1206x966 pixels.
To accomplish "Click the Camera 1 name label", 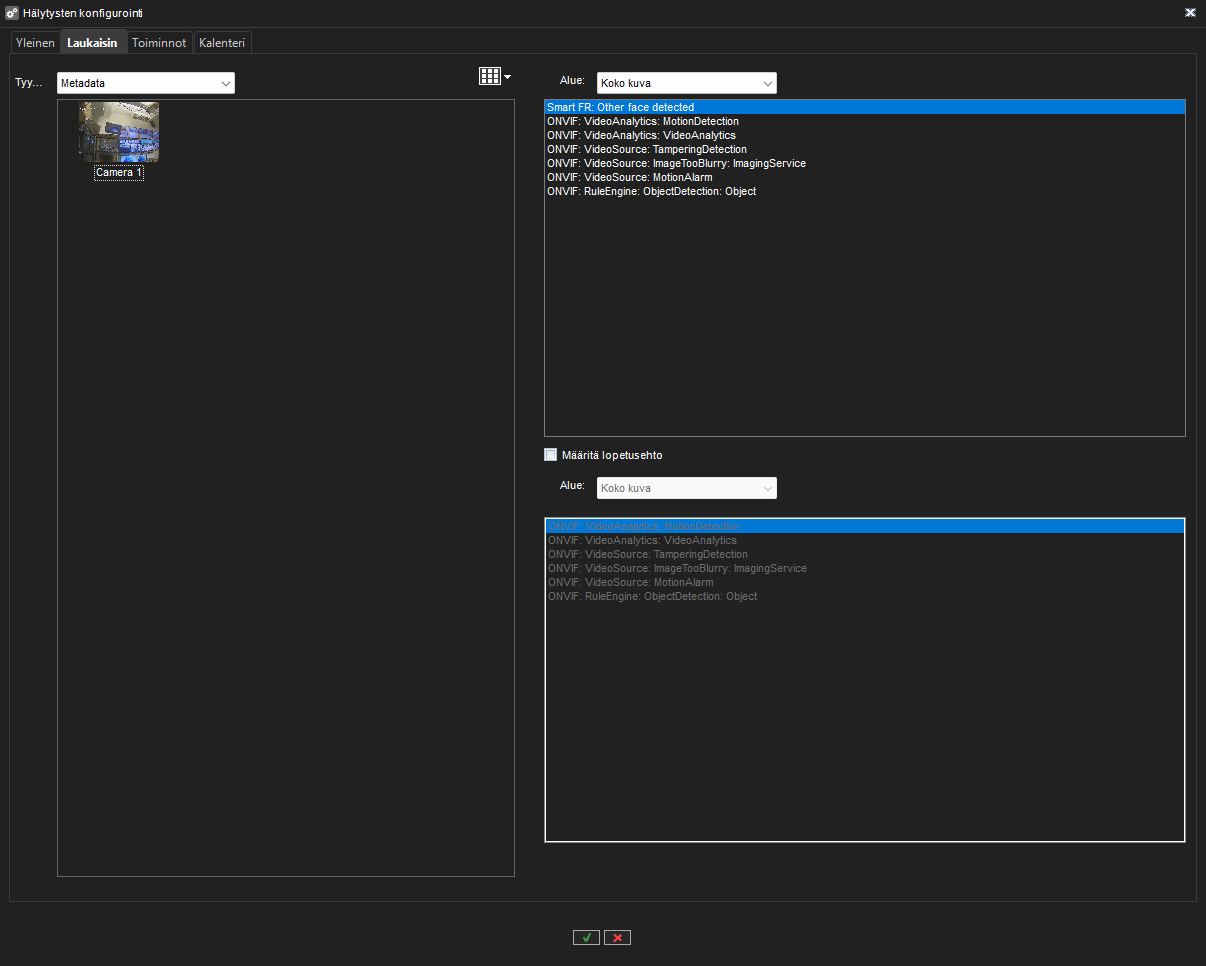I will [x=118, y=172].
